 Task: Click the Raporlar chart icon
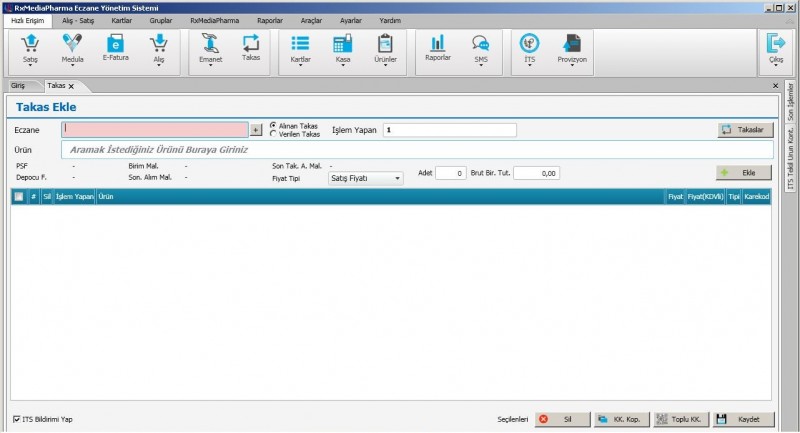[437, 44]
